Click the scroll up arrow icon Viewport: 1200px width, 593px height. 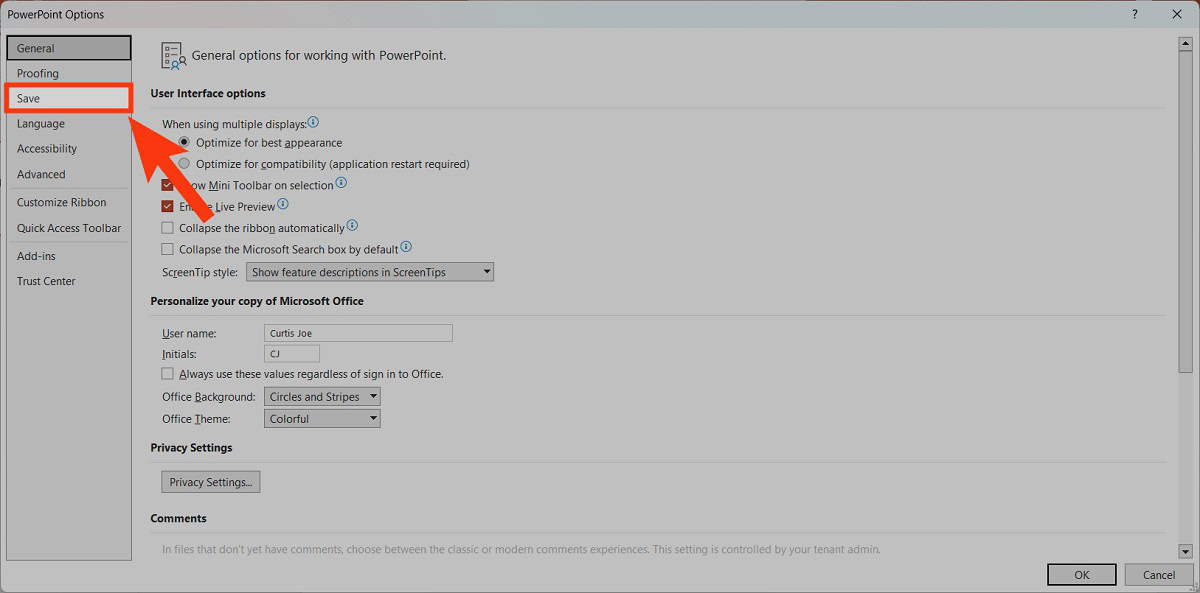click(1185, 43)
